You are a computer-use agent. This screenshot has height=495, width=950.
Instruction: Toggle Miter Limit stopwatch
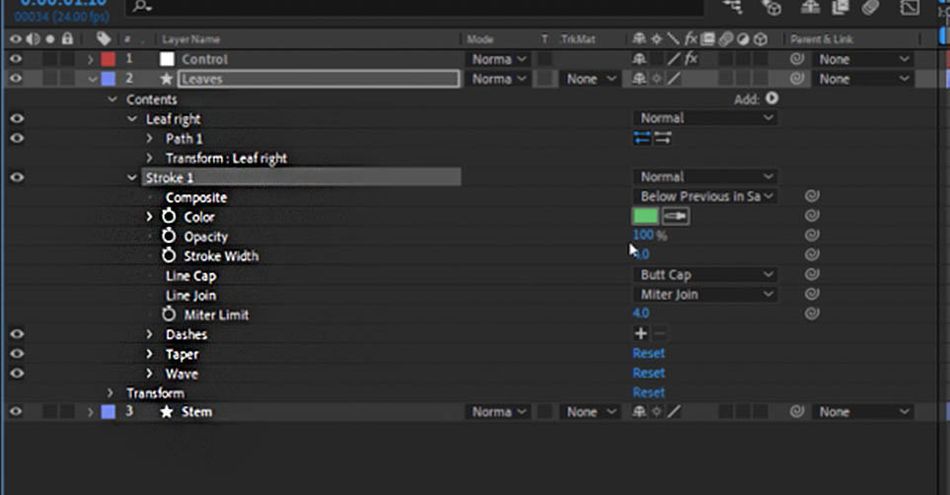[169, 314]
